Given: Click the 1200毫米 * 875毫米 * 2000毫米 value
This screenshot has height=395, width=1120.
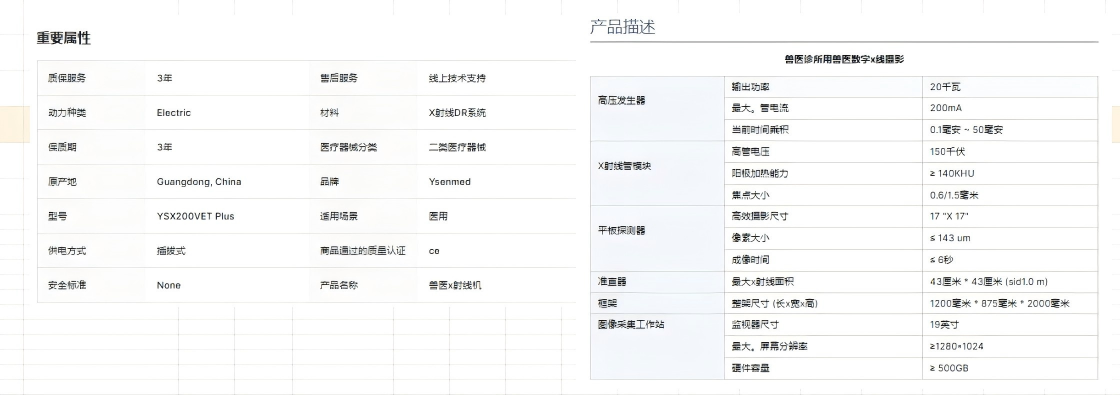Looking at the screenshot, I should 999,304.
